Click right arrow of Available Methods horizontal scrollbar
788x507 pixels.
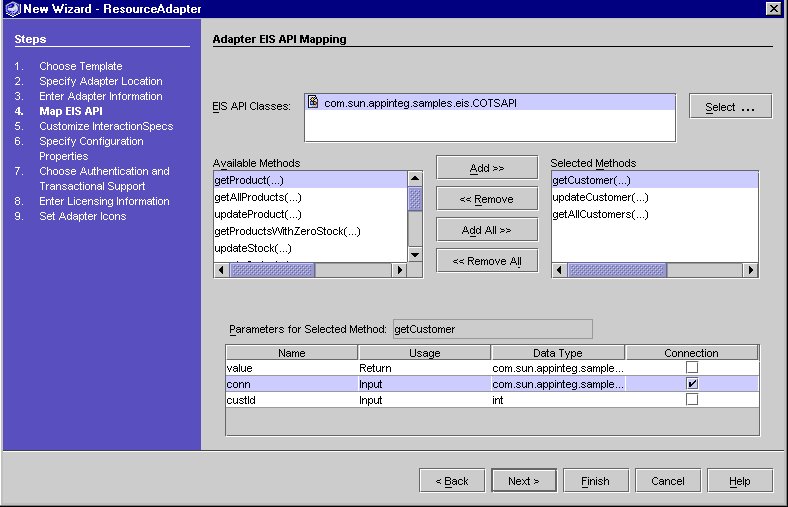(x=400, y=270)
